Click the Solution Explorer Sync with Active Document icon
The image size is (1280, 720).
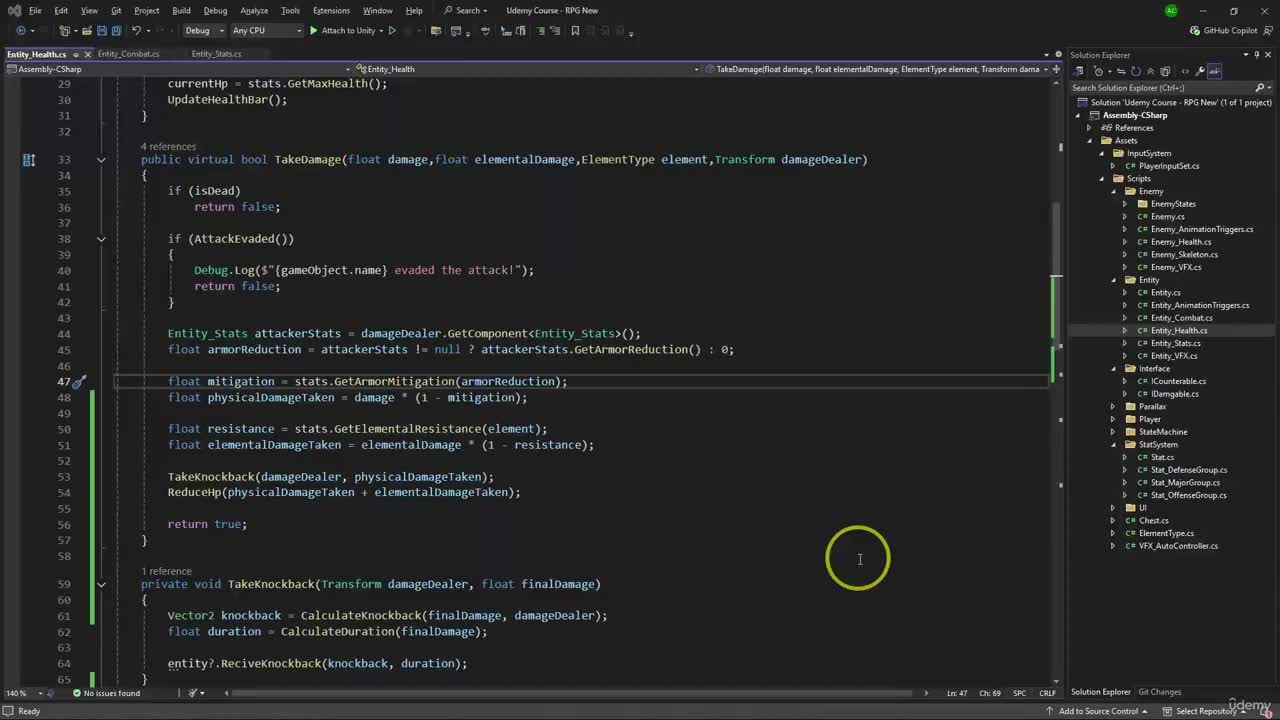1122,71
